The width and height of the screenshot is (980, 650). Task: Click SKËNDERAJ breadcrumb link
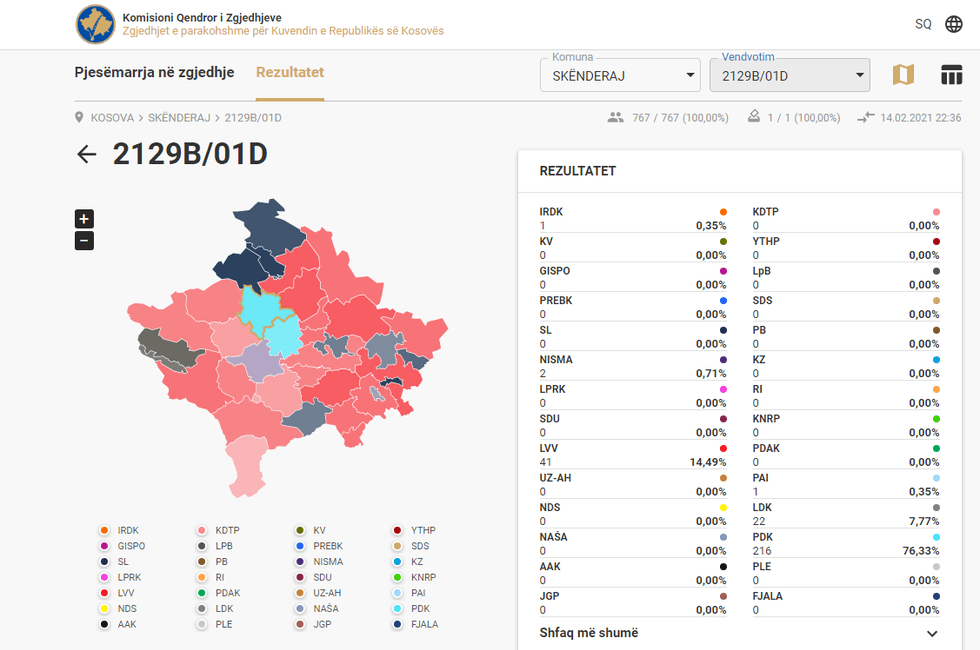click(x=179, y=118)
